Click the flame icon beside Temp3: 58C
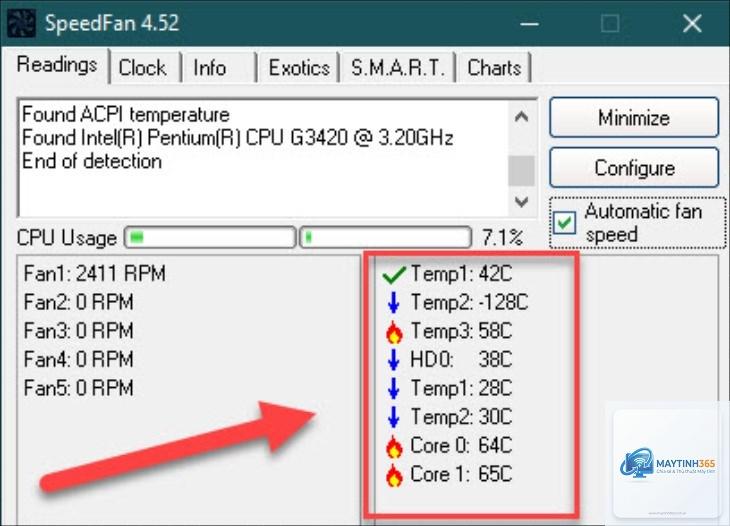 click(394, 332)
